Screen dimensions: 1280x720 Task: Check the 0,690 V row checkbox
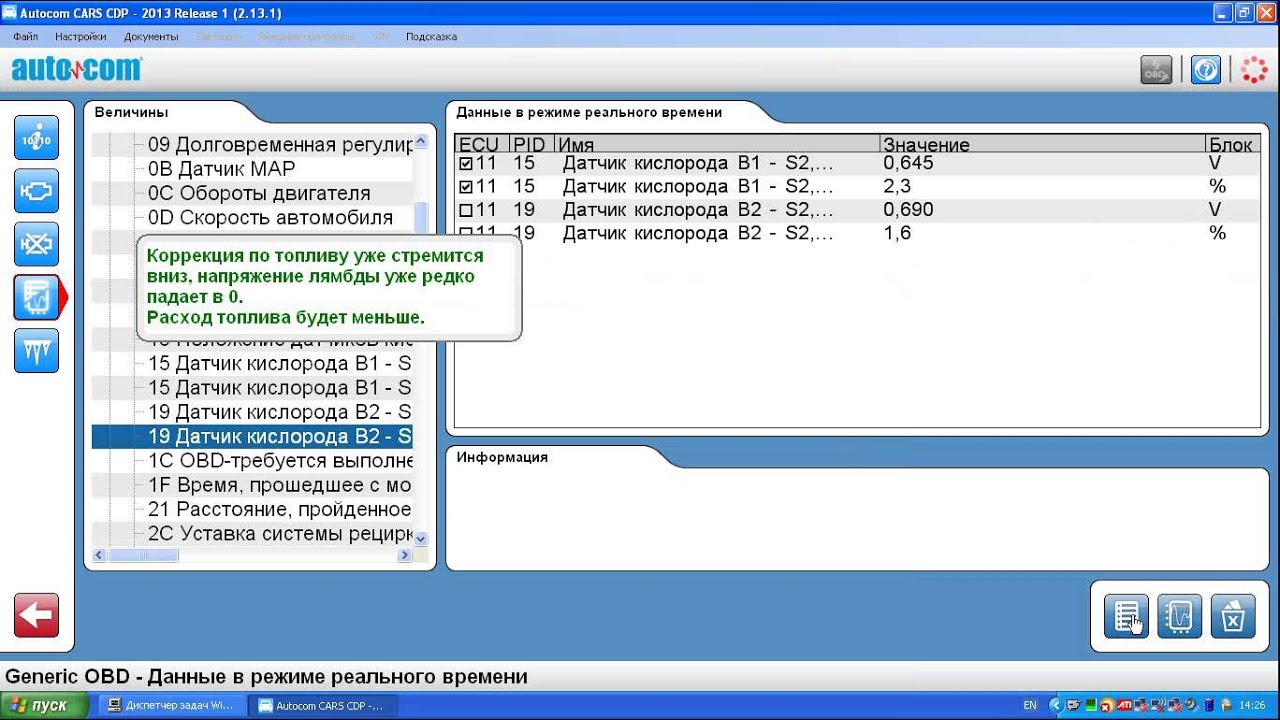coord(466,210)
